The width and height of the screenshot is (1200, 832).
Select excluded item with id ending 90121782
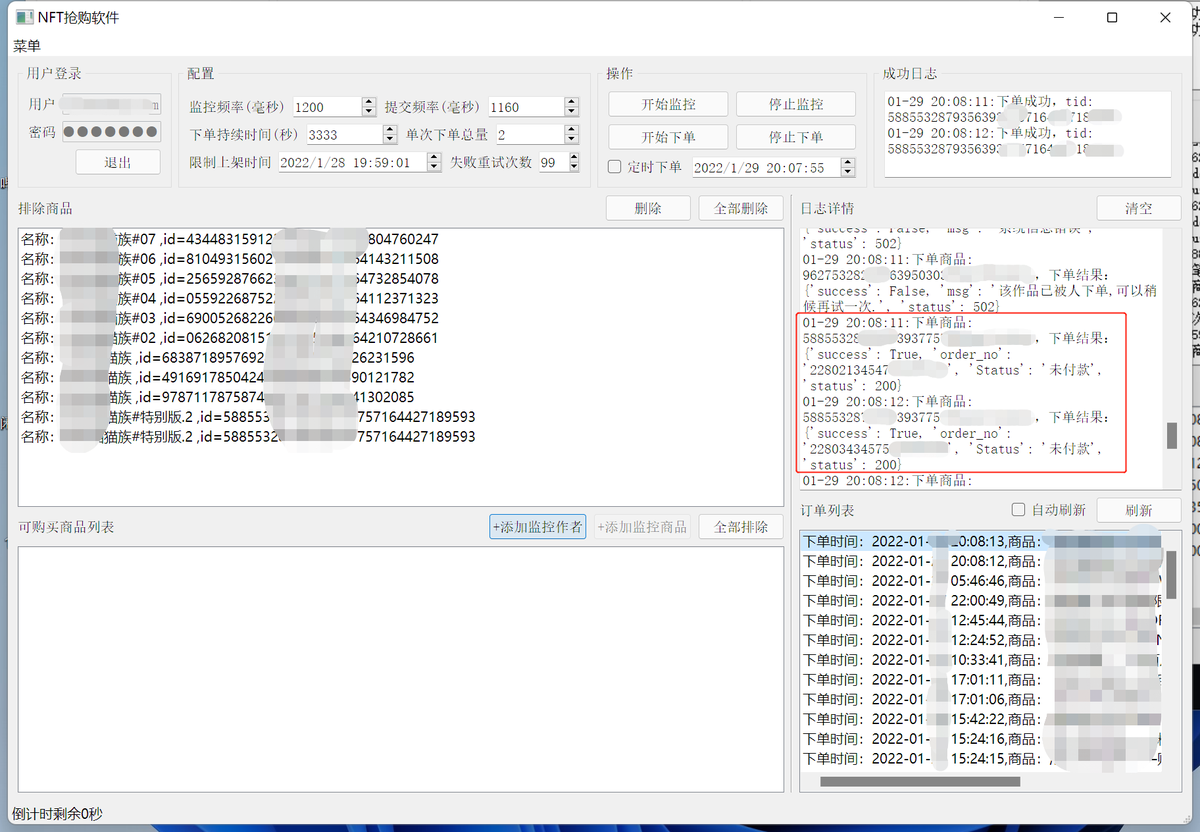(400, 377)
